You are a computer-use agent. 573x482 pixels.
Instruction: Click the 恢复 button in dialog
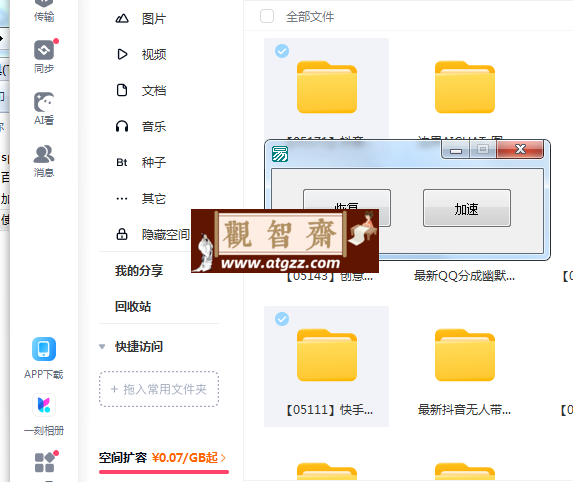coord(346,199)
